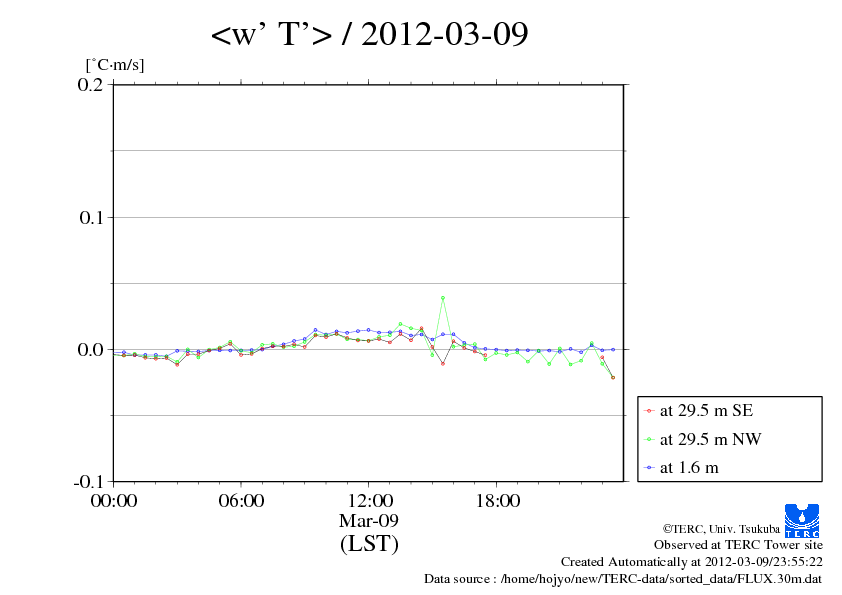Click the y-axis label '0.2'
The width and height of the screenshot is (842, 595).
(90, 84)
